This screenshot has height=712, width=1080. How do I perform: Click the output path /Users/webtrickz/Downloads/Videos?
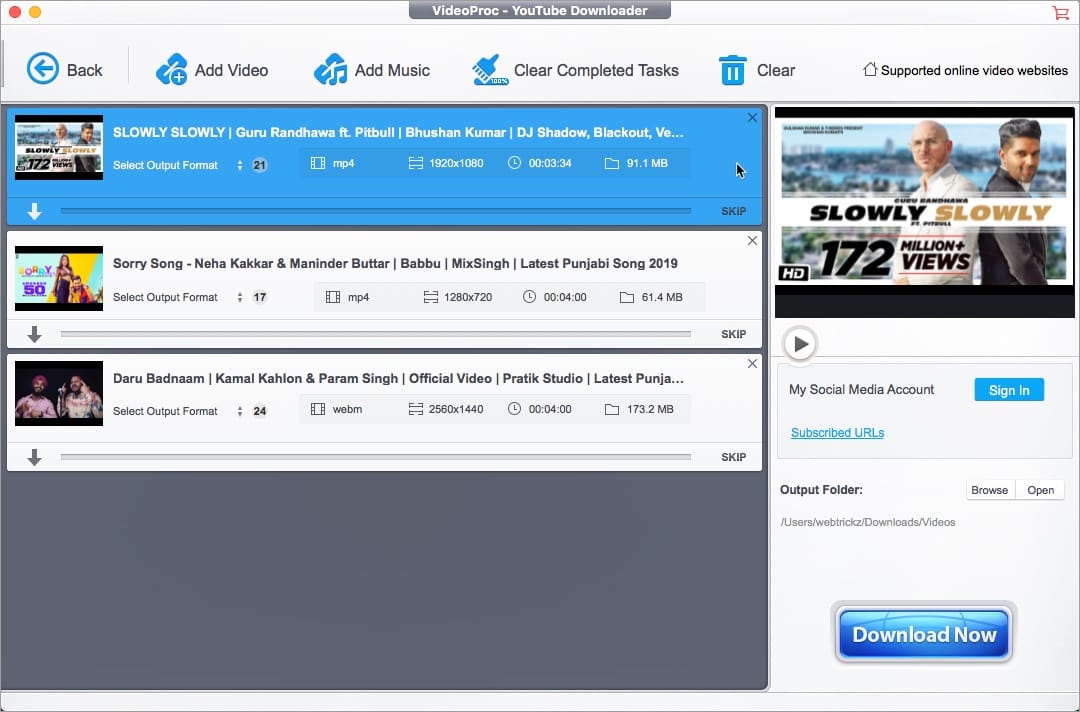coord(868,522)
